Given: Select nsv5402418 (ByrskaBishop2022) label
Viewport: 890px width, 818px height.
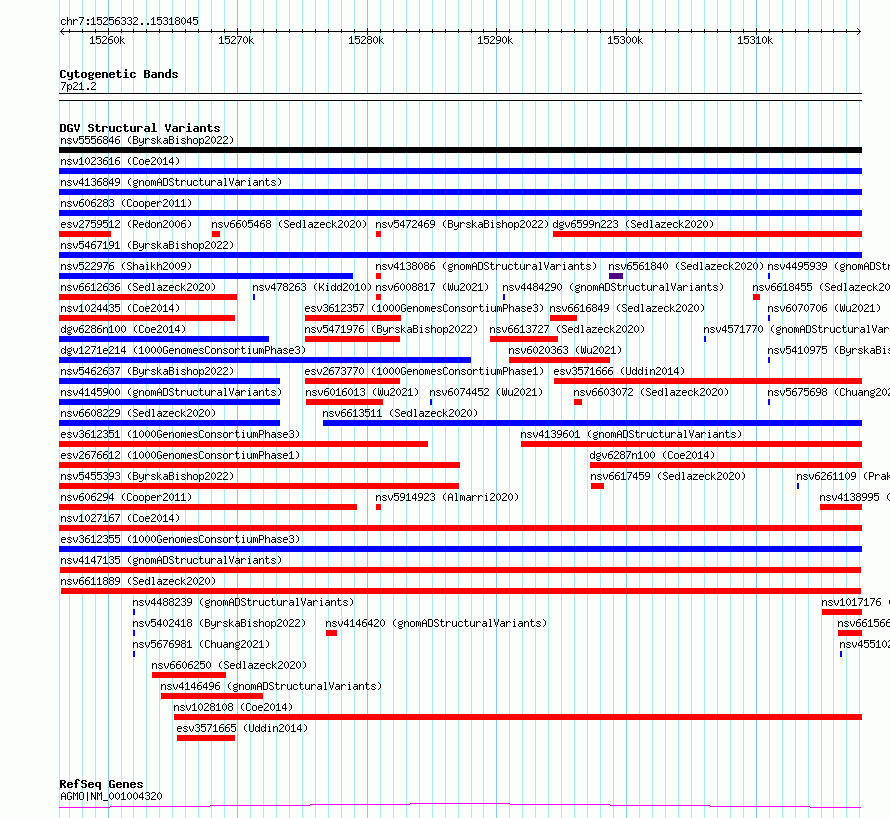Looking at the screenshot, I should [219, 623].
